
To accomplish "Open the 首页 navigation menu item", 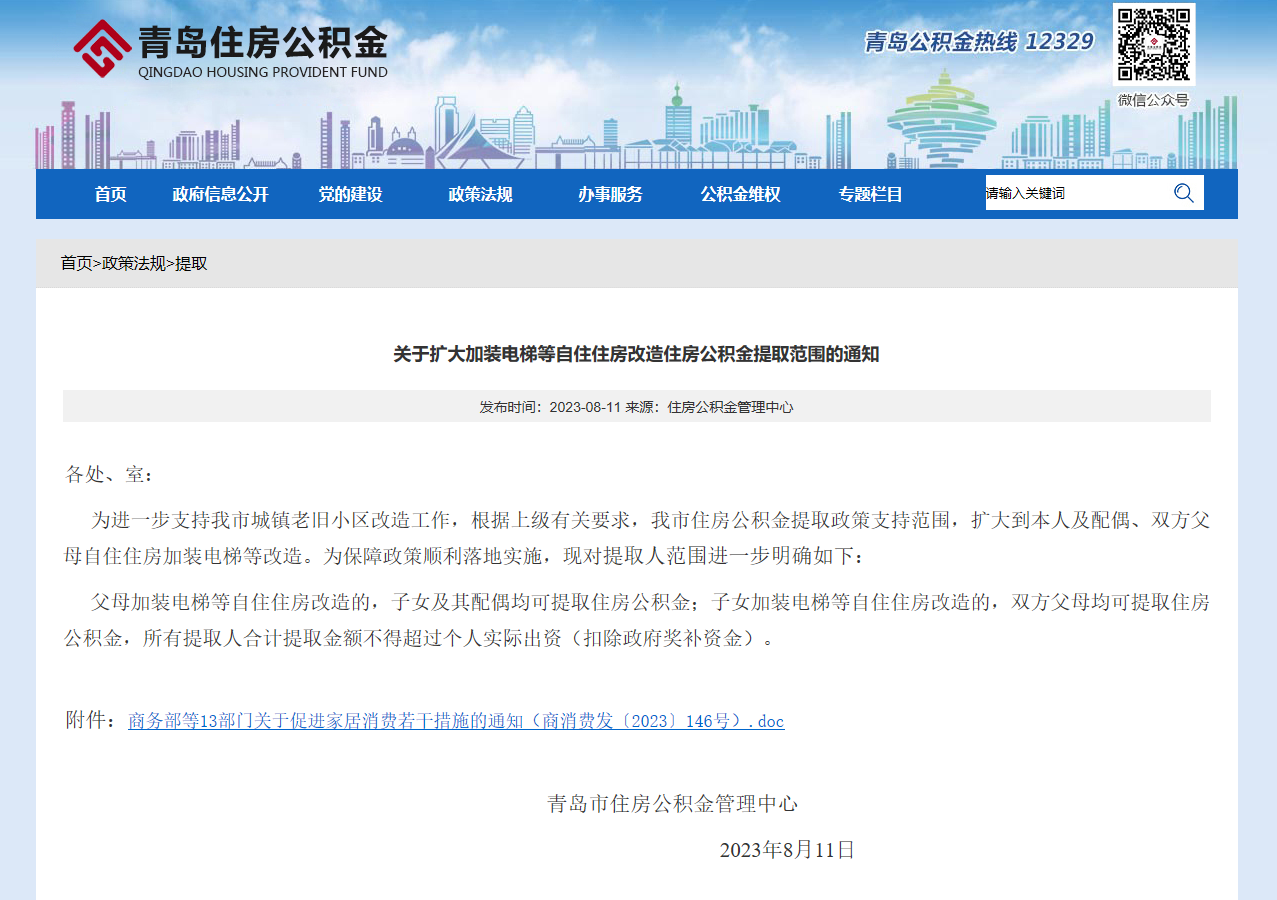I will point(111,194).
